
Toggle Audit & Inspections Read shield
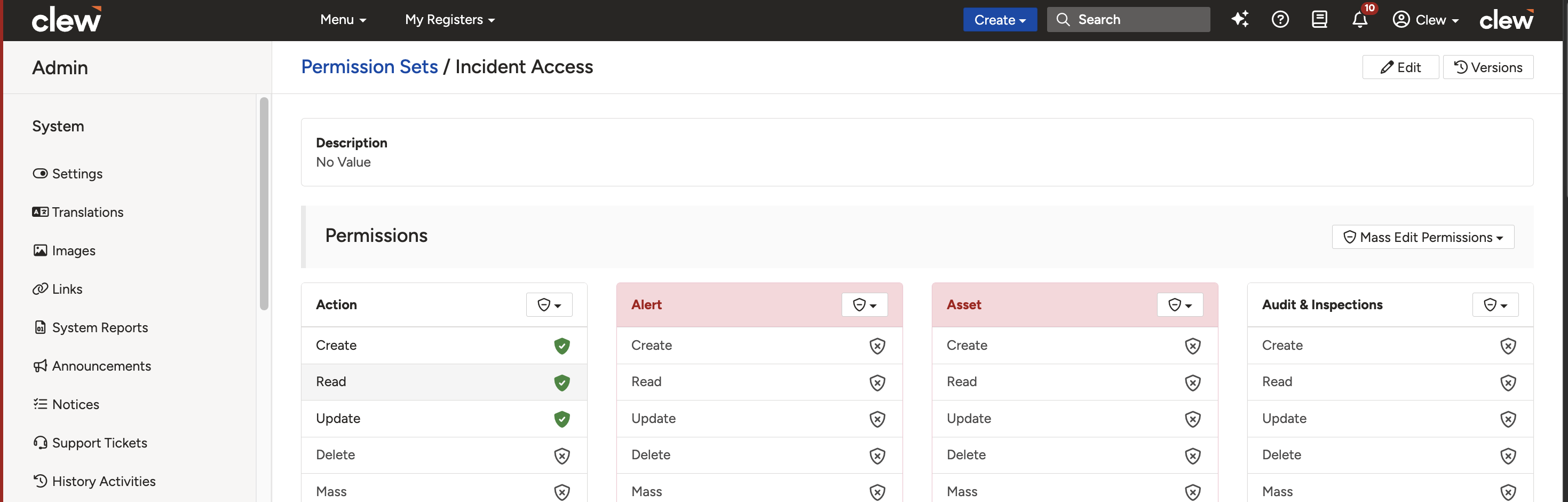click(1508, 382)
